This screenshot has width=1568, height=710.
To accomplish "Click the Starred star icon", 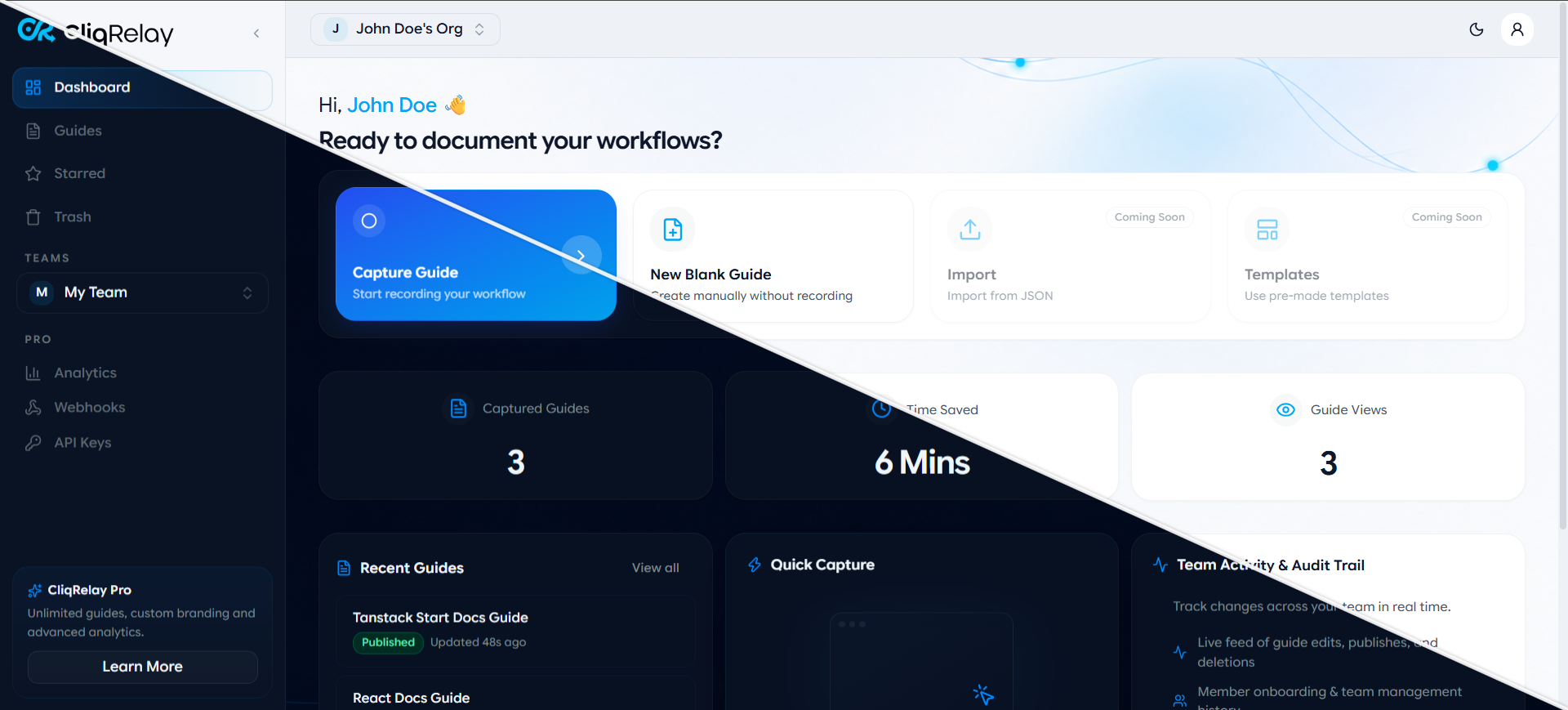I will [x=33, y=173].
